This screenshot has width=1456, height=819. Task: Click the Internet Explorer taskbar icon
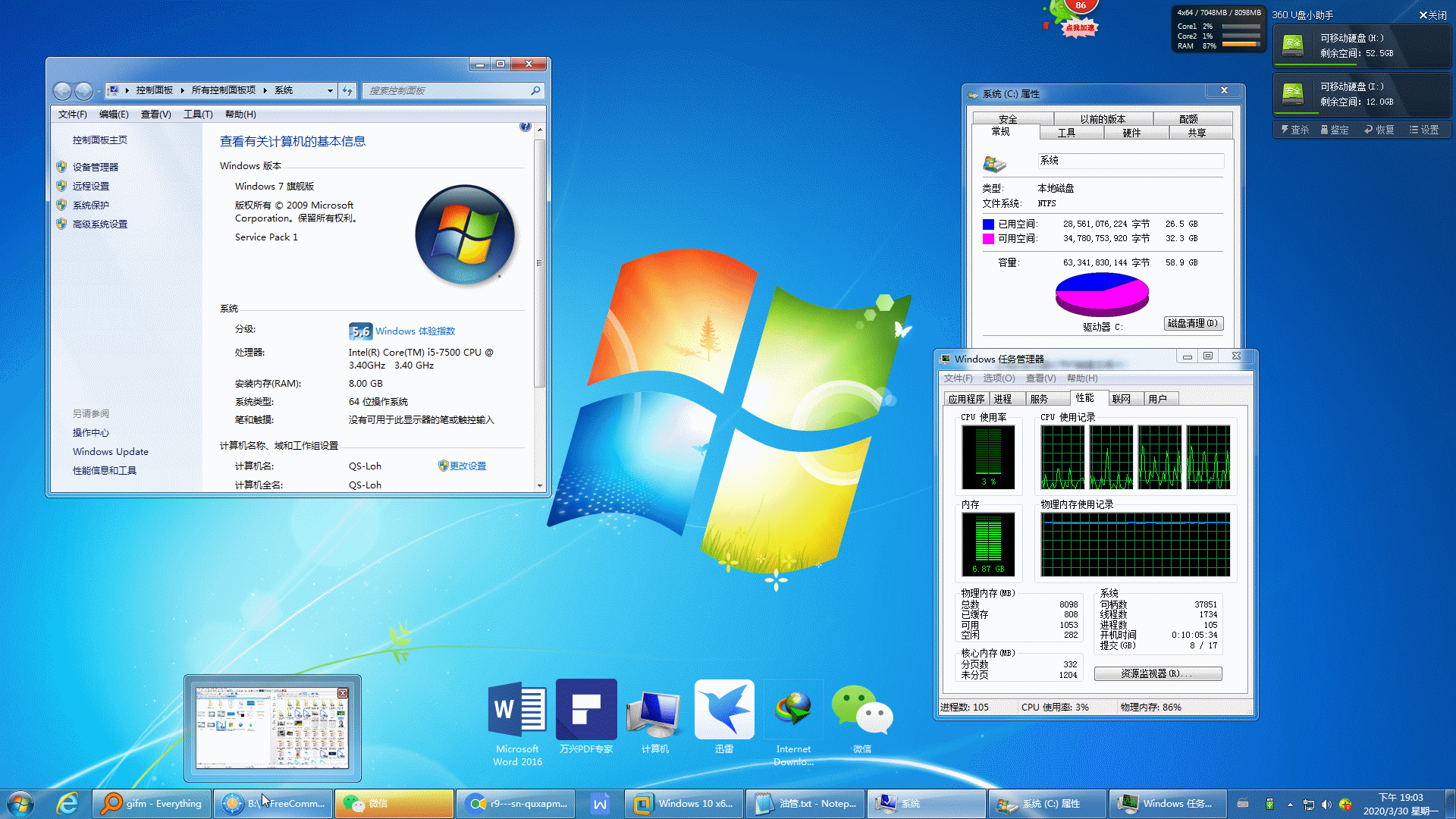pyautogui.click(x=67, y=803)
